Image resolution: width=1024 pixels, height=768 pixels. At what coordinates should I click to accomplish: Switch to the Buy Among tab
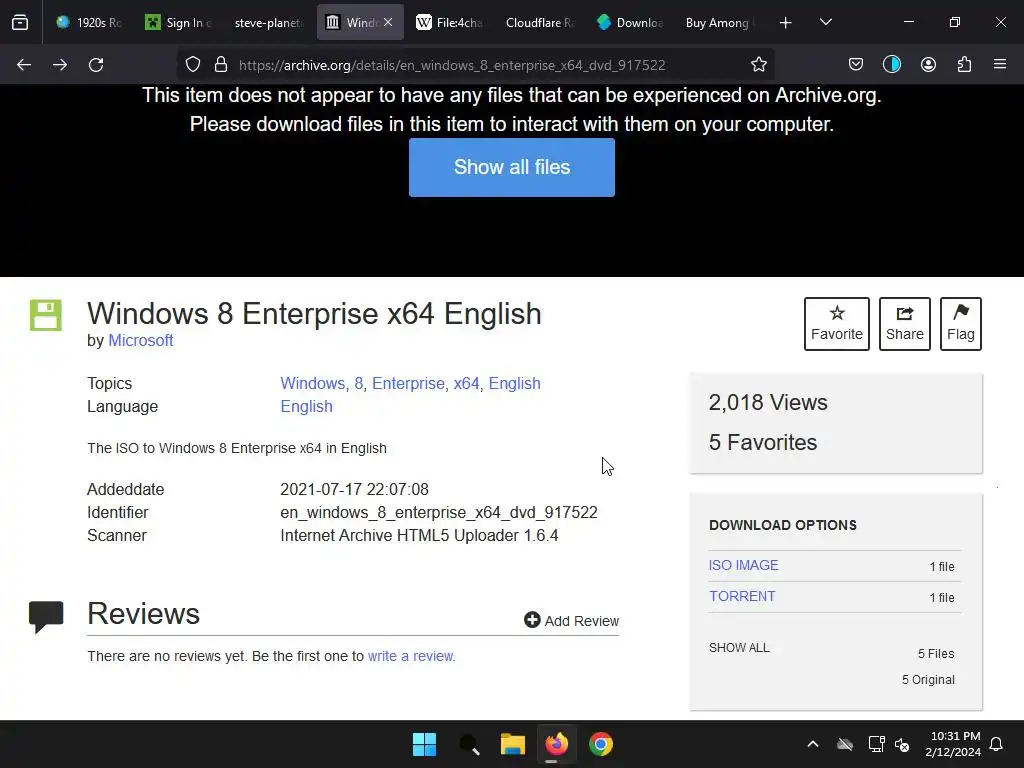coord(720,22)
